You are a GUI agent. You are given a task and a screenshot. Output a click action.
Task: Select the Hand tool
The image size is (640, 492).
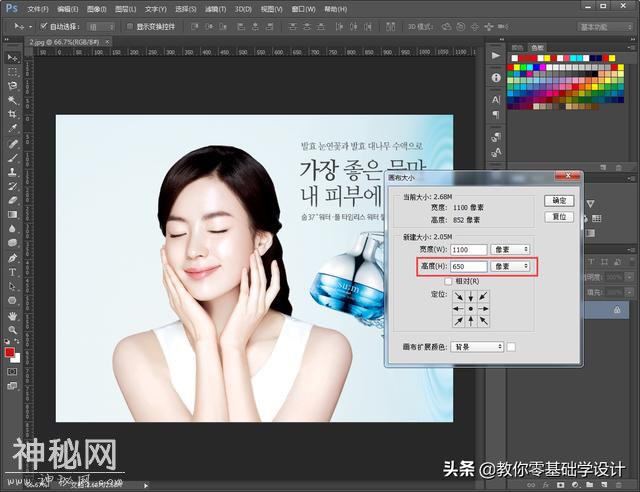(x=13, y=315)
